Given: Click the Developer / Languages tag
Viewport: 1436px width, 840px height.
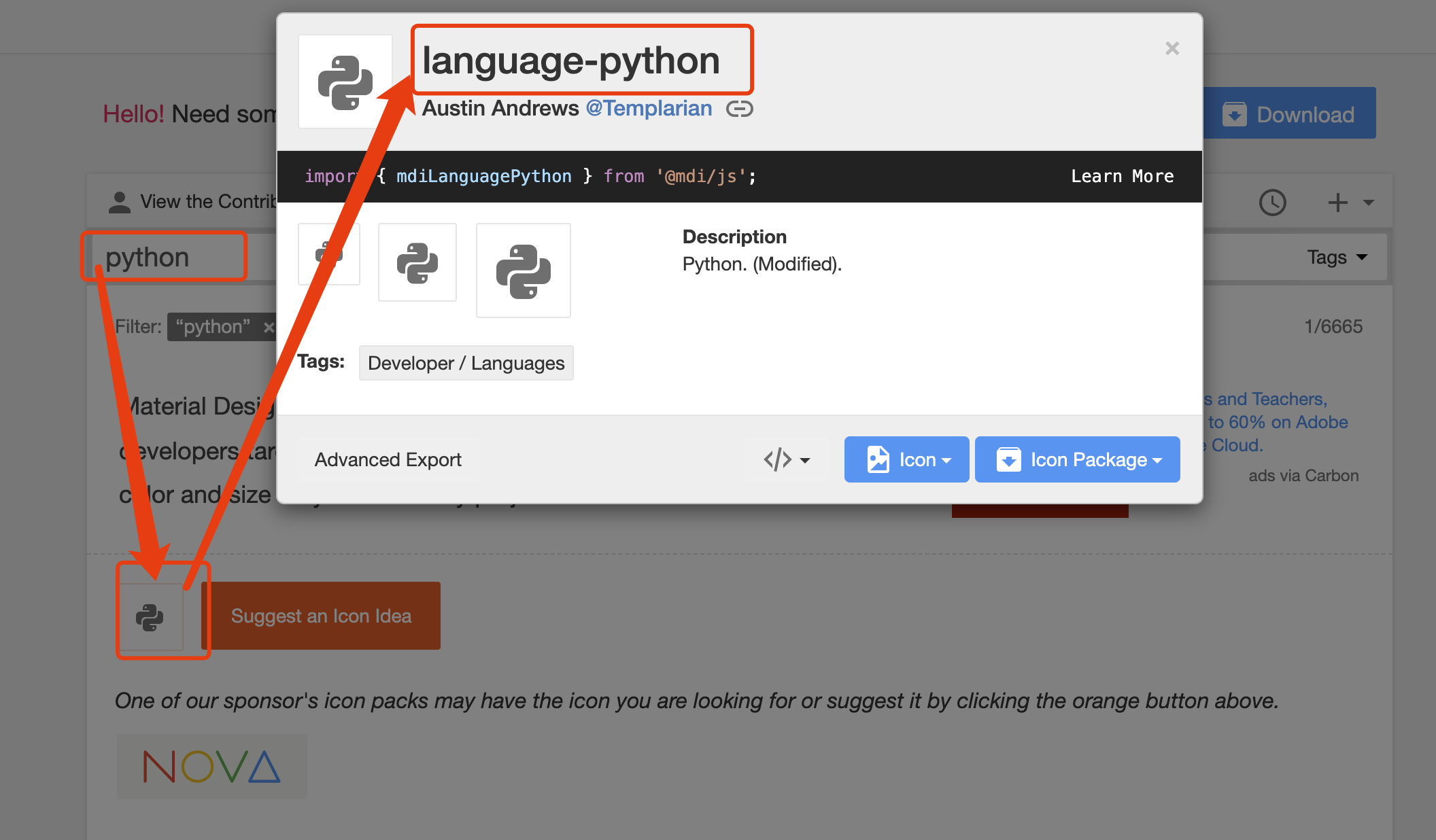Looking at the screenshot, I should tap(466, 364).
